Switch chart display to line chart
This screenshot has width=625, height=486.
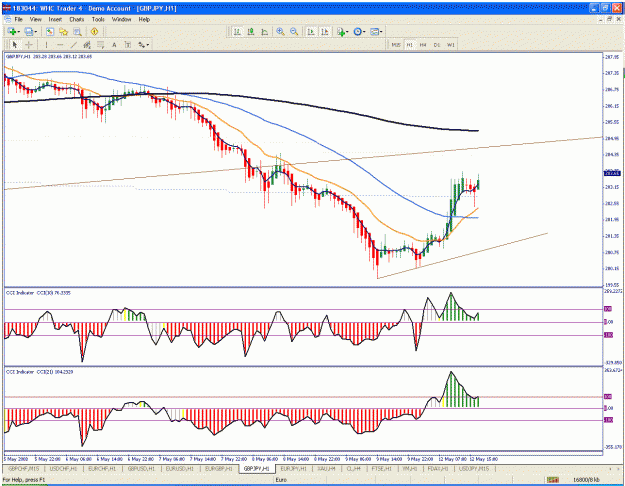pyautogui.click(x=265, y=31)
